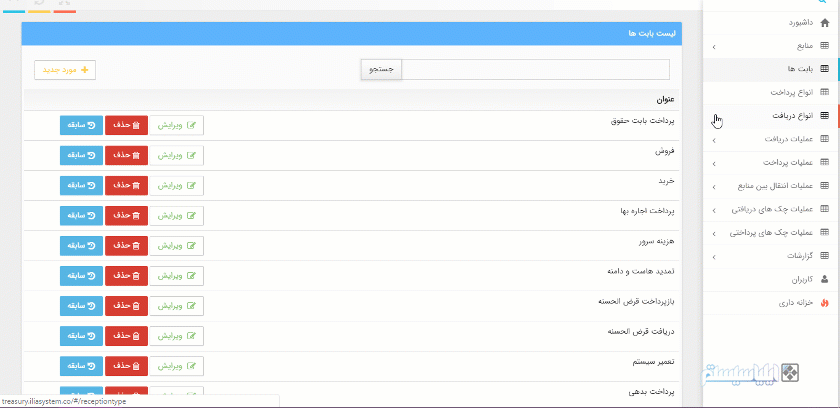
Task: Click the table icon next to انواع پرداخت
Action: 824,92
